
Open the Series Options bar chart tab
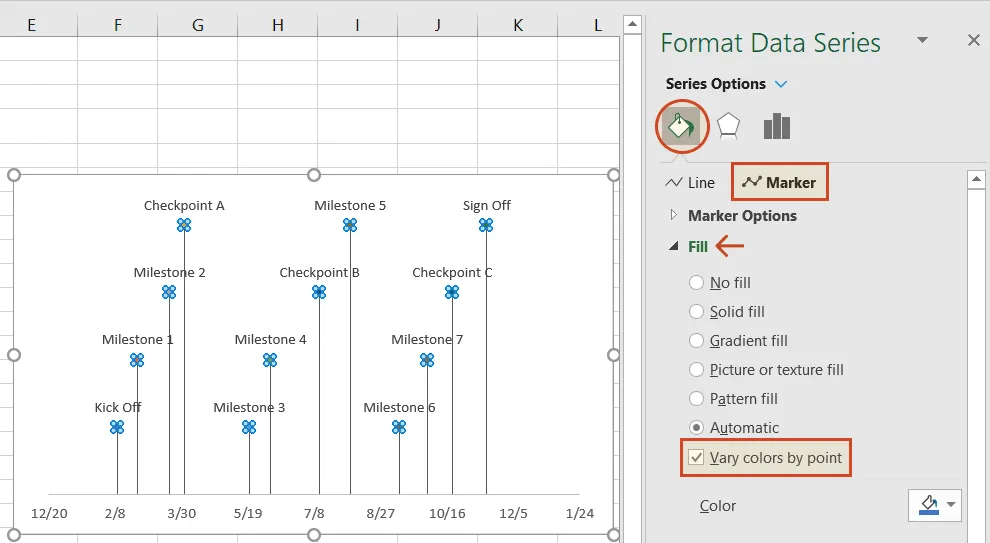[x=776, y=126]
